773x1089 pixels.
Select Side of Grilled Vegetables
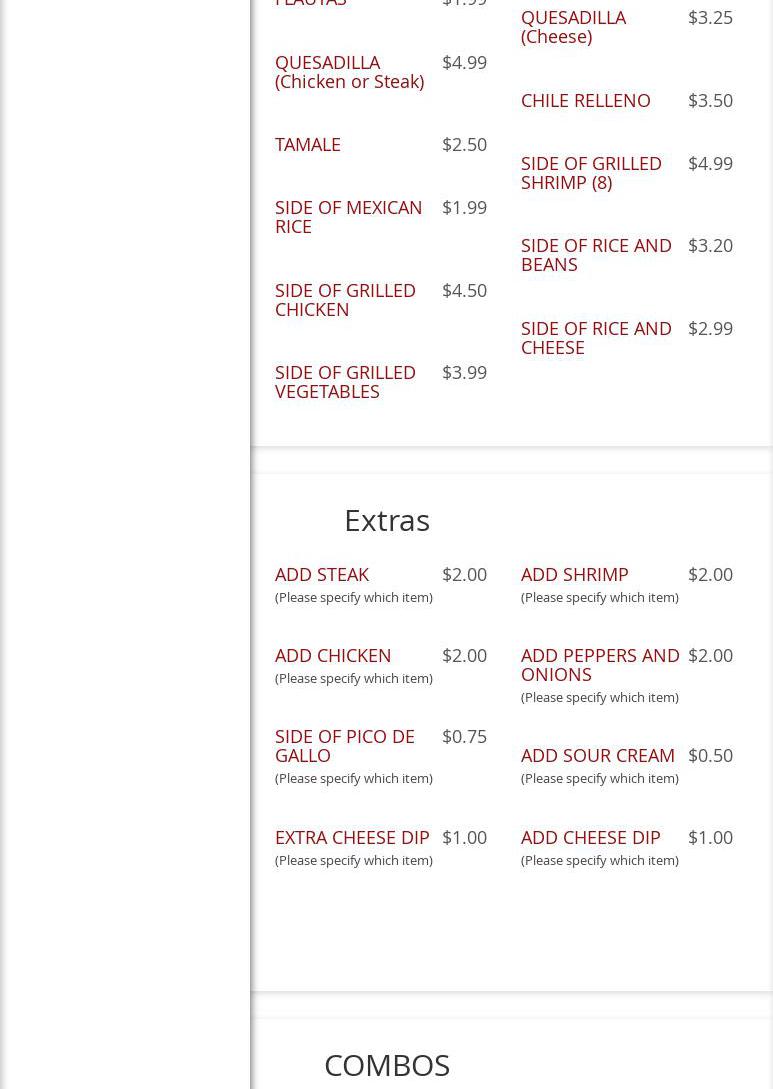tap(345, 381)
